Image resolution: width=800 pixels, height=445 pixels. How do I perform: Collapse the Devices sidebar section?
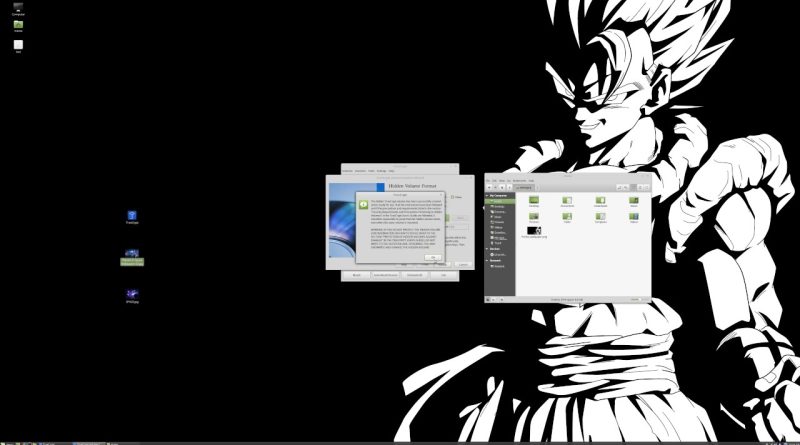click(487, 249)
